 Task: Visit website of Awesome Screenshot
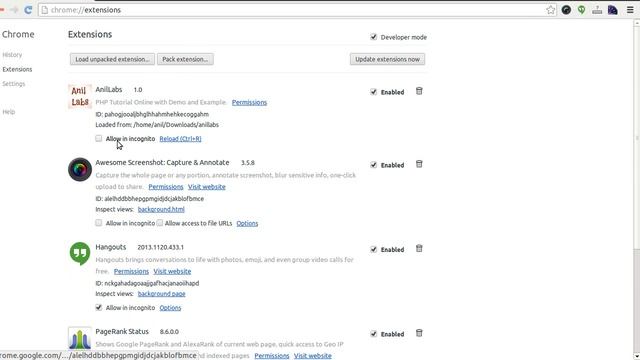pyautogui.click(x=207, y=187)
